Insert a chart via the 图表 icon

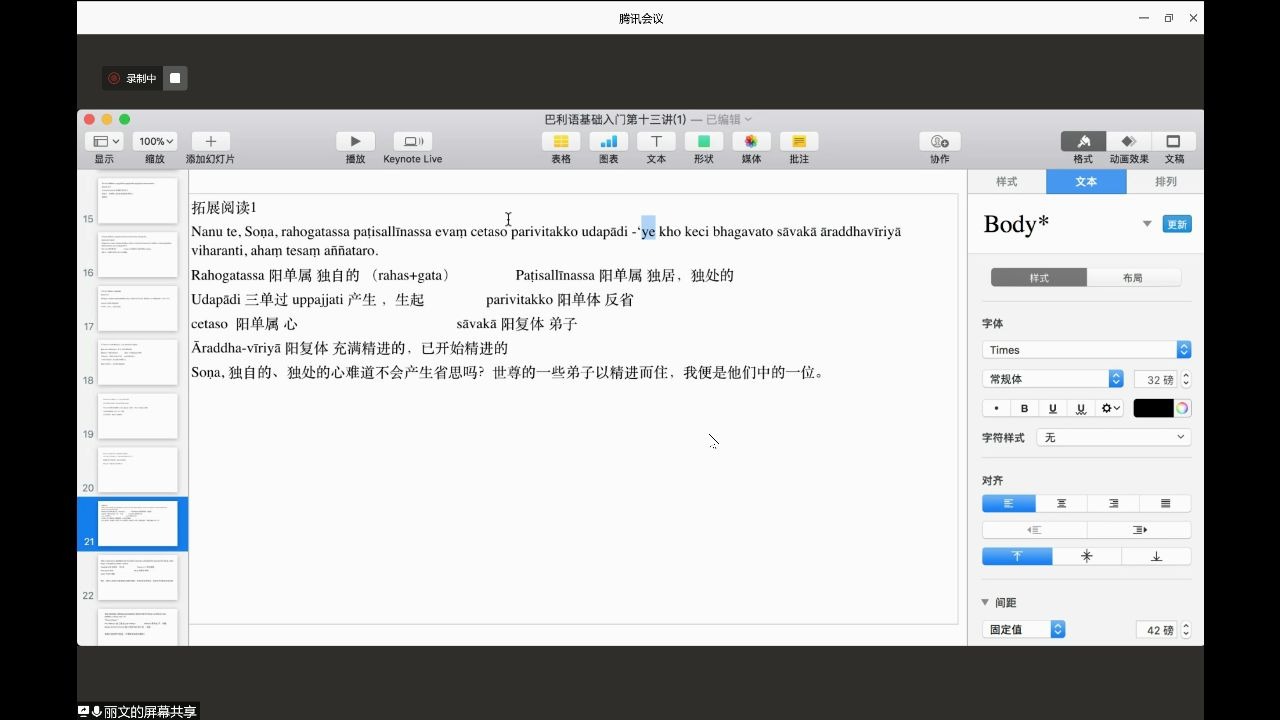point(608,142)
